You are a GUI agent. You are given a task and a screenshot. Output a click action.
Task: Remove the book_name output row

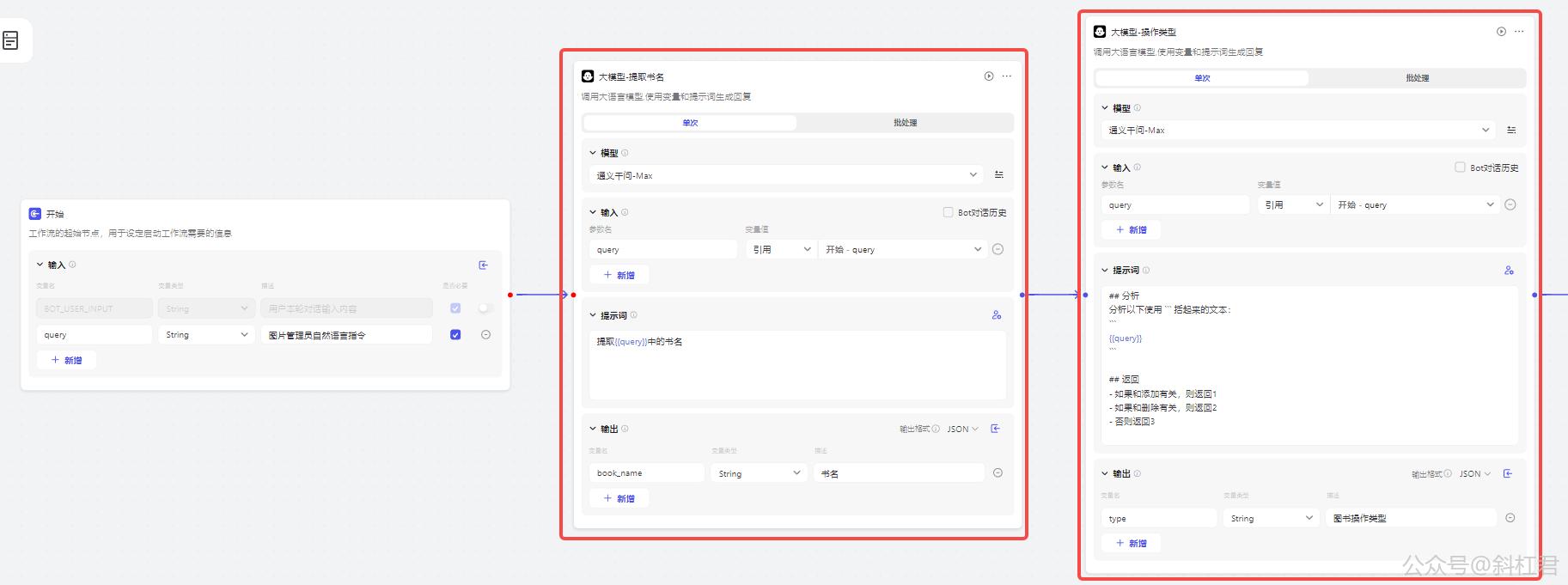click(x=998, y=472)
